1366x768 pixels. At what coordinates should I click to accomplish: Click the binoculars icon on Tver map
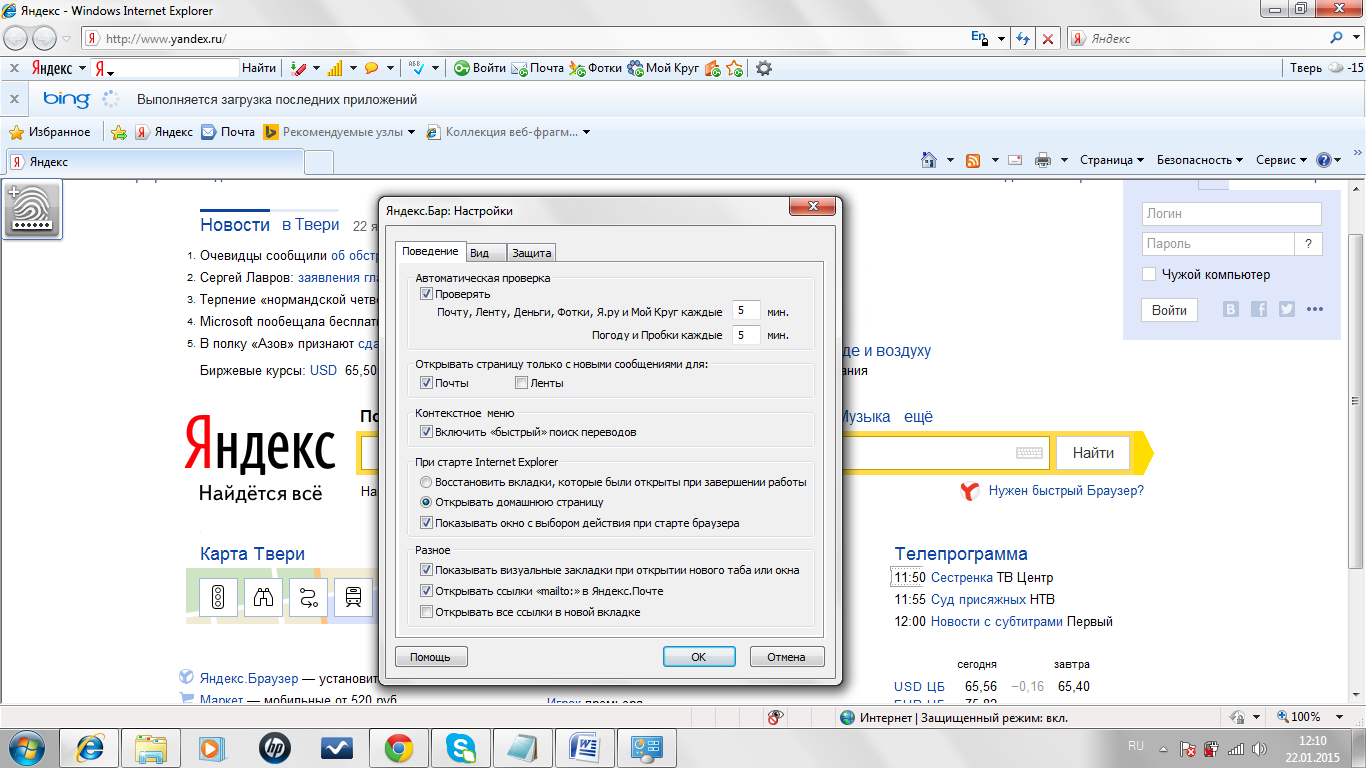(x=264, y=598)
